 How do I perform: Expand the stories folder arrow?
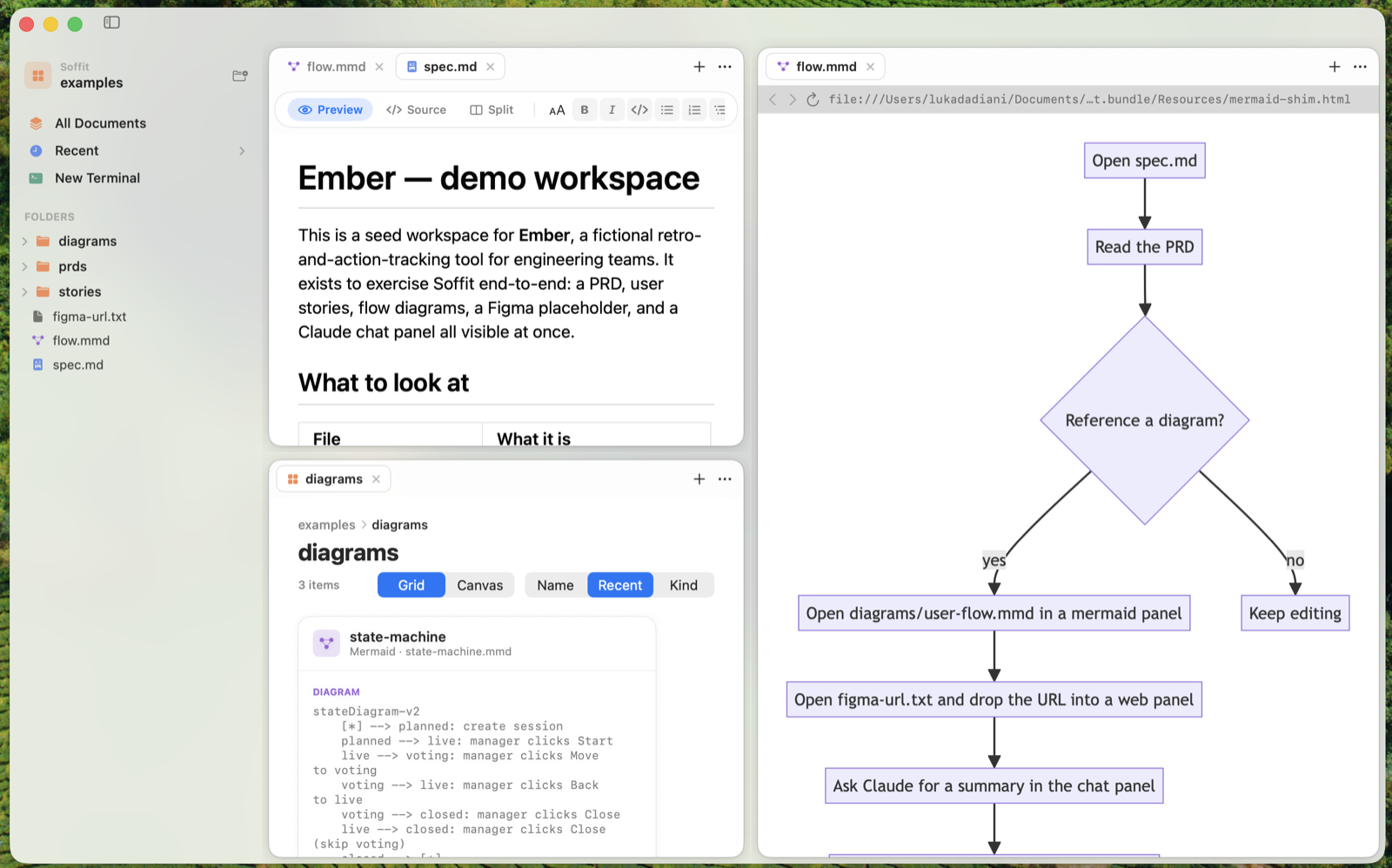click(x=24, y=291)
